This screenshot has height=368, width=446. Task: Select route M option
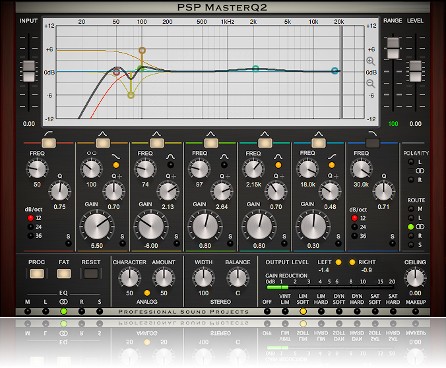[411, 209]
